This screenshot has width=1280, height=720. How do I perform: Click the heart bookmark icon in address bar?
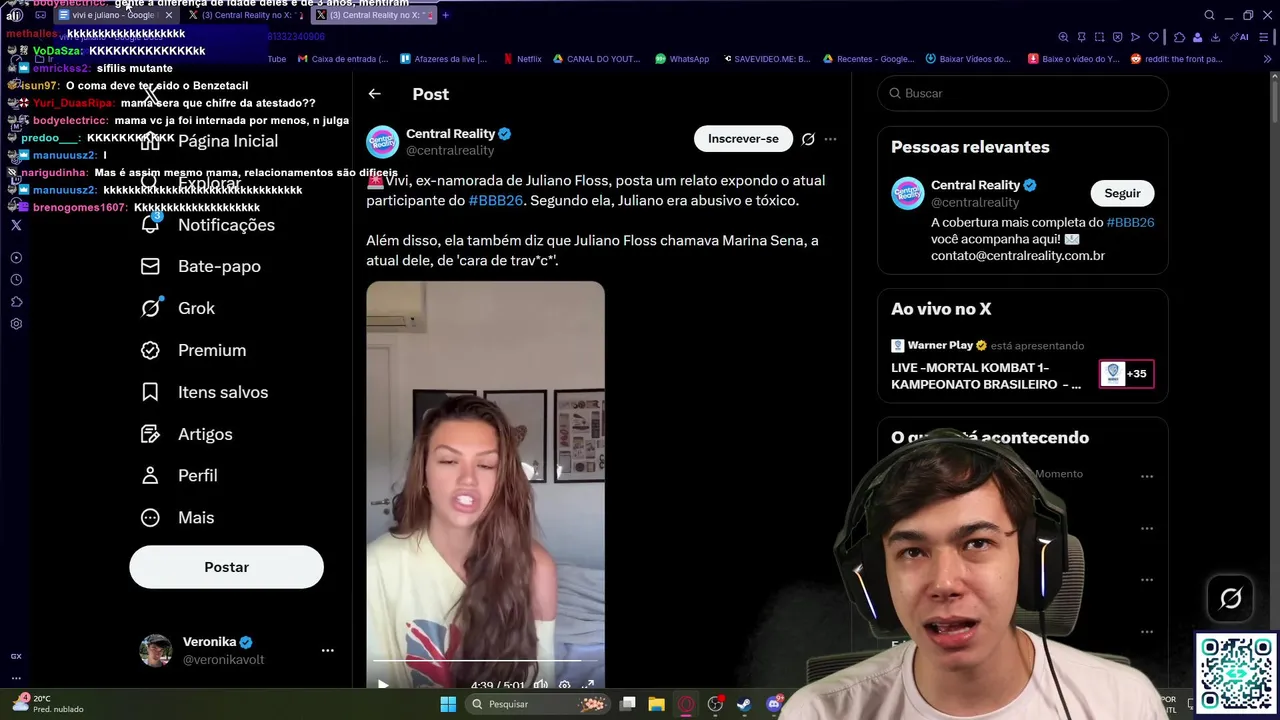tap(1153, 37)
